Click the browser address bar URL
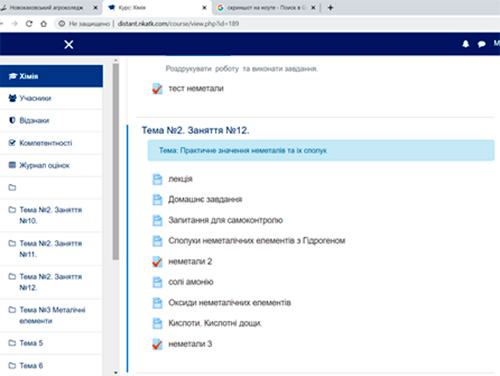Viewport: 500px width, 376px height. click(x=178, y=24)
